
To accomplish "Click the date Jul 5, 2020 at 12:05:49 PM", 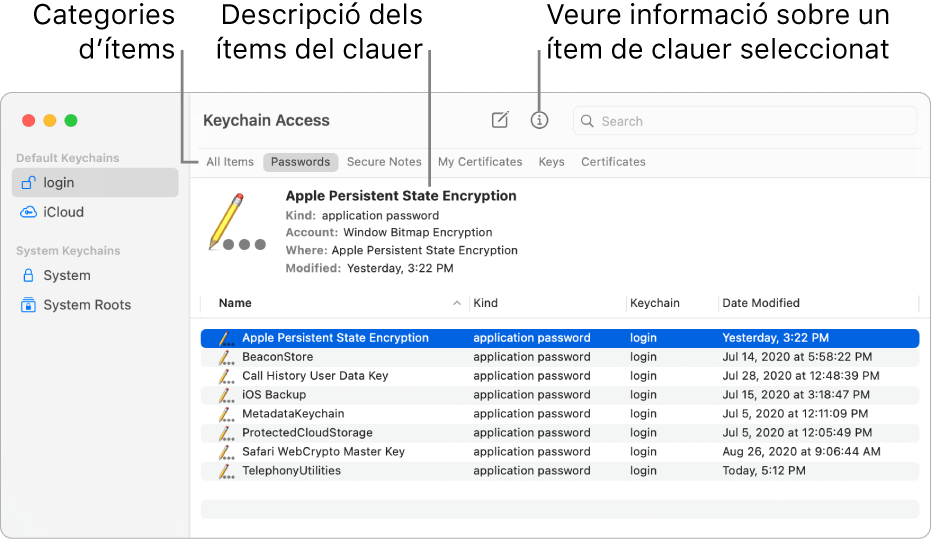I will 797,433.
